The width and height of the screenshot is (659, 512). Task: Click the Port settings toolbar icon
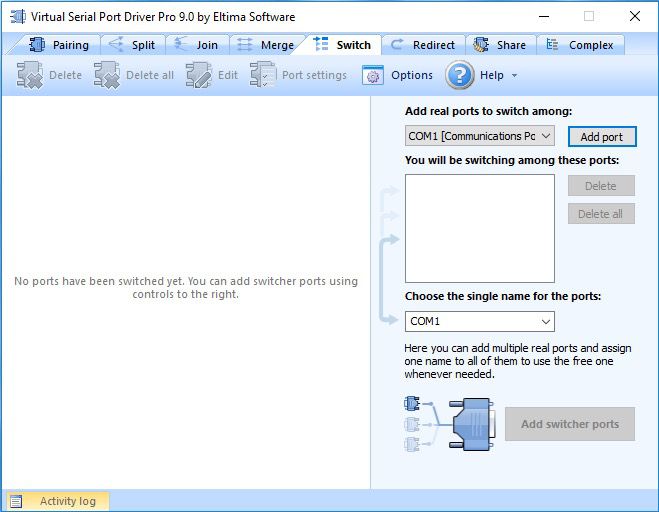pos(263,75)
